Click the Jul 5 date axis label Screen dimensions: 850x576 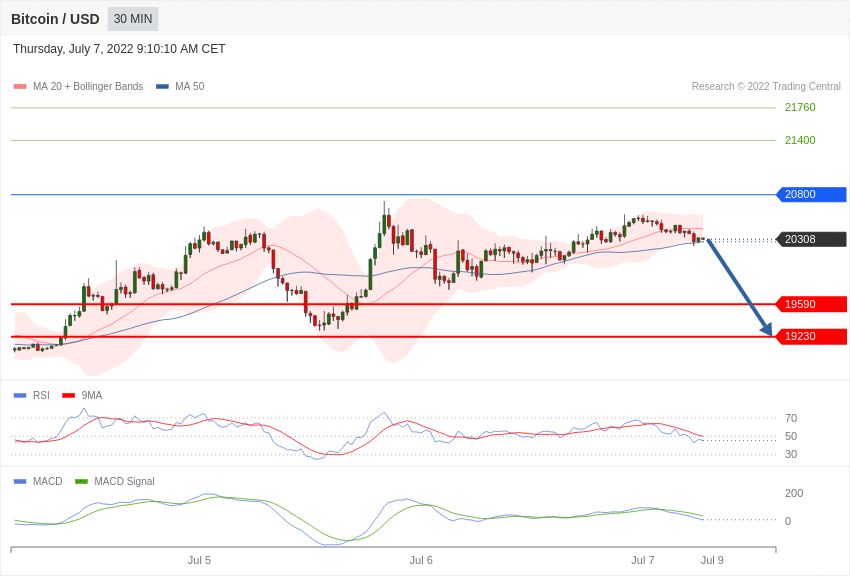199,560
